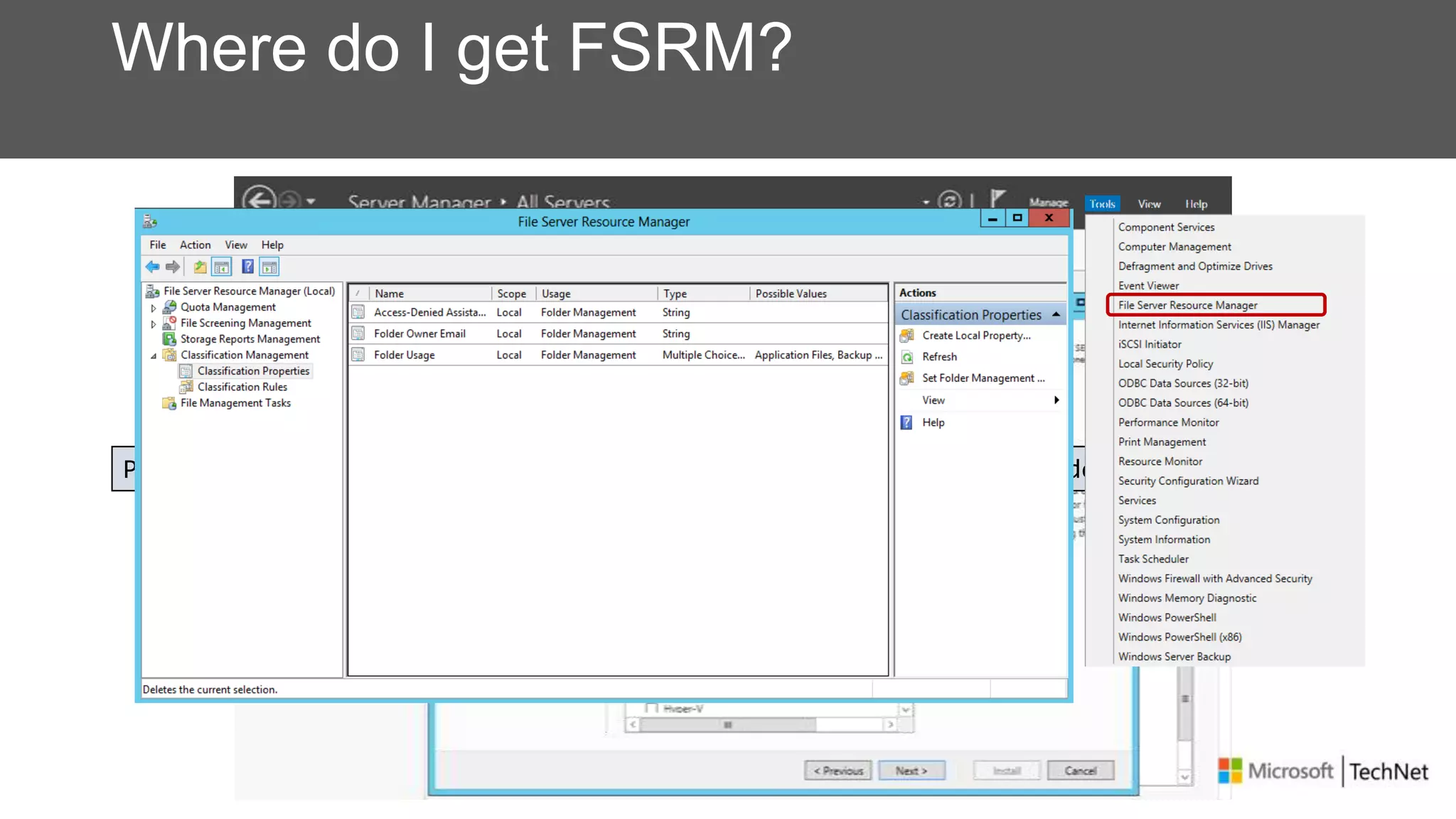Click the scroll-down arrow behind Microsoft logo
1456x819 pixels.
(x=1184, y=777)
